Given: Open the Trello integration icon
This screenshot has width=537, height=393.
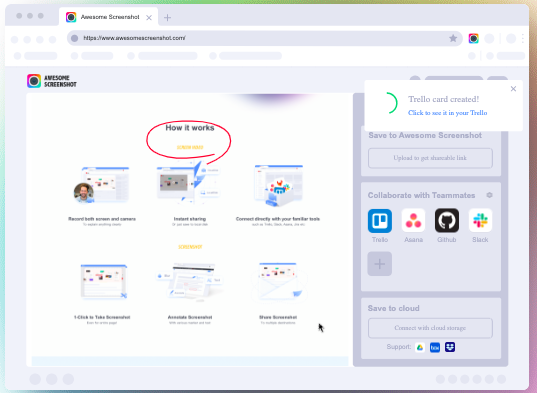Looking at the screenshot, I should point(380,221).
